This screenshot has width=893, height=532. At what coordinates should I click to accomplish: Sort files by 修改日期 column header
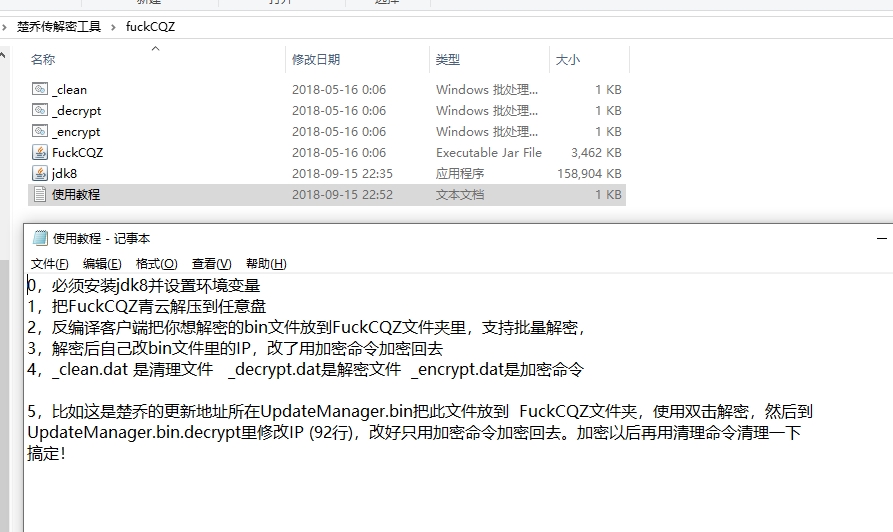(x=316, y=59)
